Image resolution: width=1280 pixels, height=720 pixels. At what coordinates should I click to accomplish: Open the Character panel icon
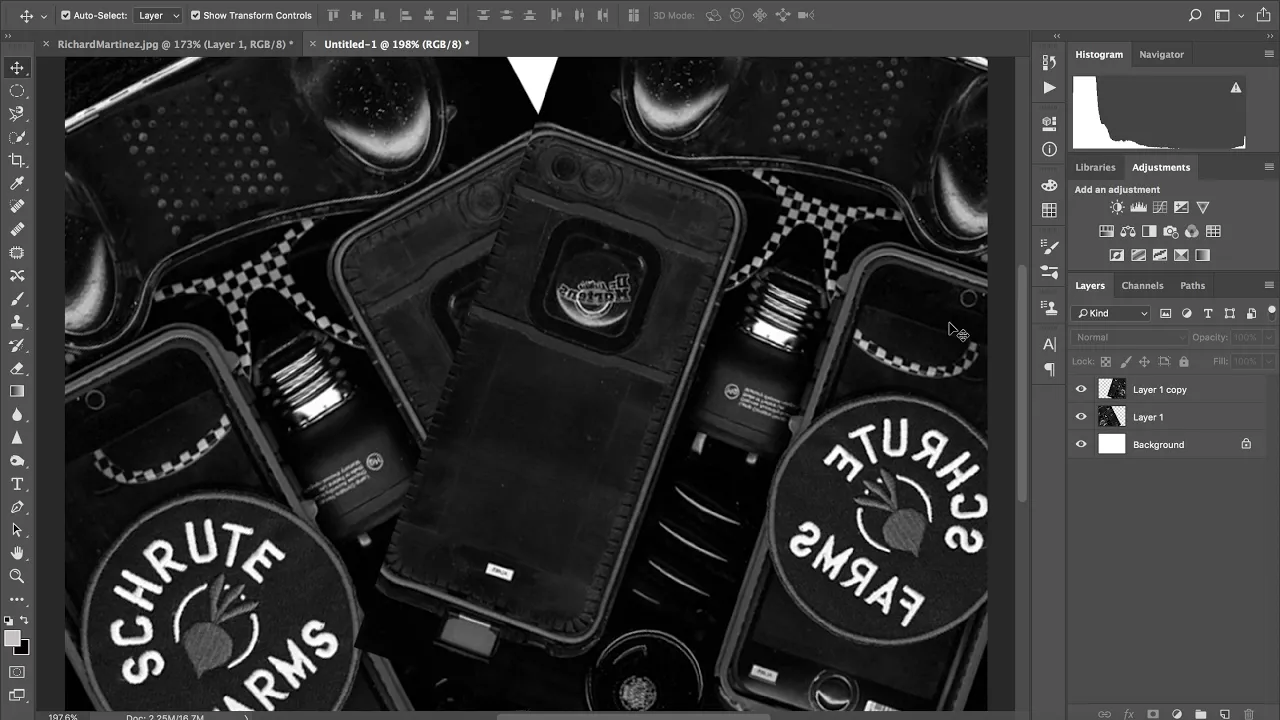pos(1049,344)
